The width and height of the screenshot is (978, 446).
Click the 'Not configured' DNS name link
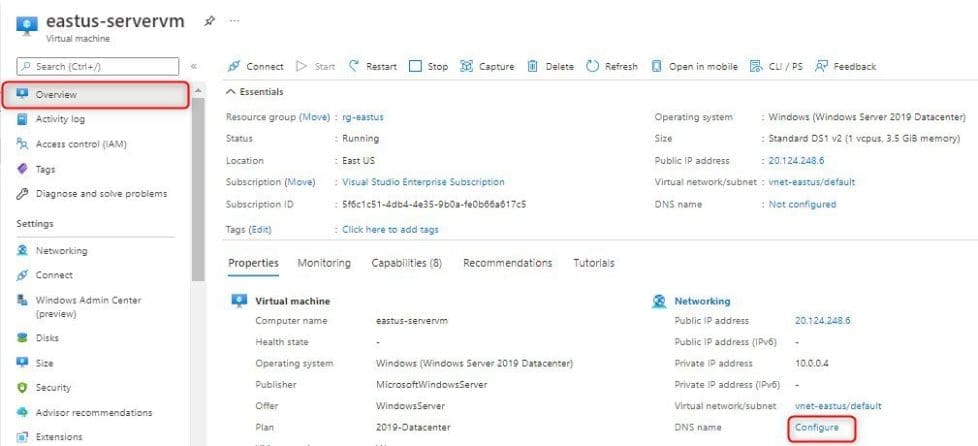click(802, 204)
